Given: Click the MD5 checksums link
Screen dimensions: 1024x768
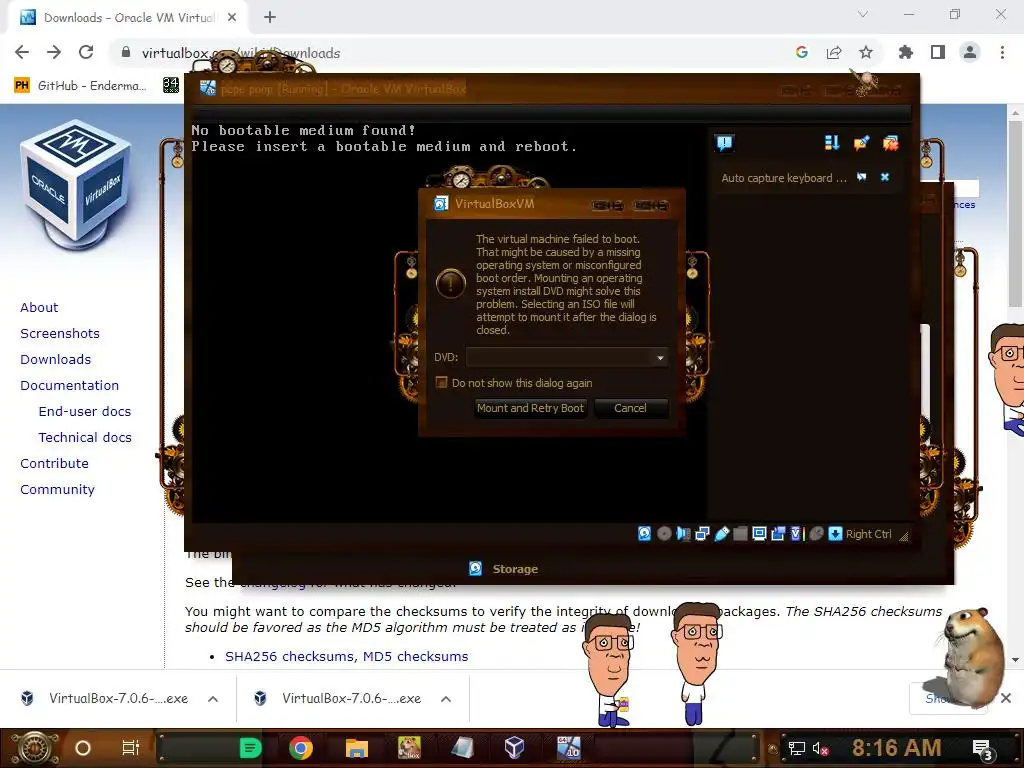Looking at the screenshot, I should (x=415, y=656).
